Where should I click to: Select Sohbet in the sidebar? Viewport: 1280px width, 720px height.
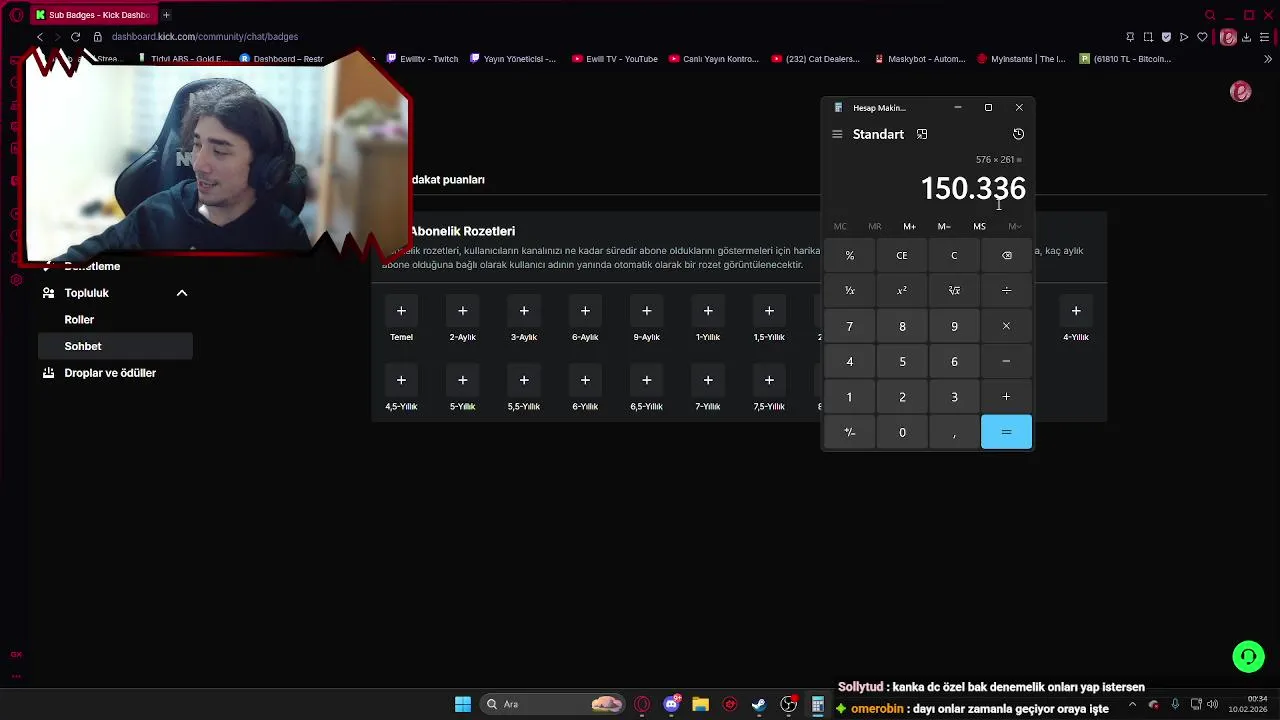click(115, 346)
